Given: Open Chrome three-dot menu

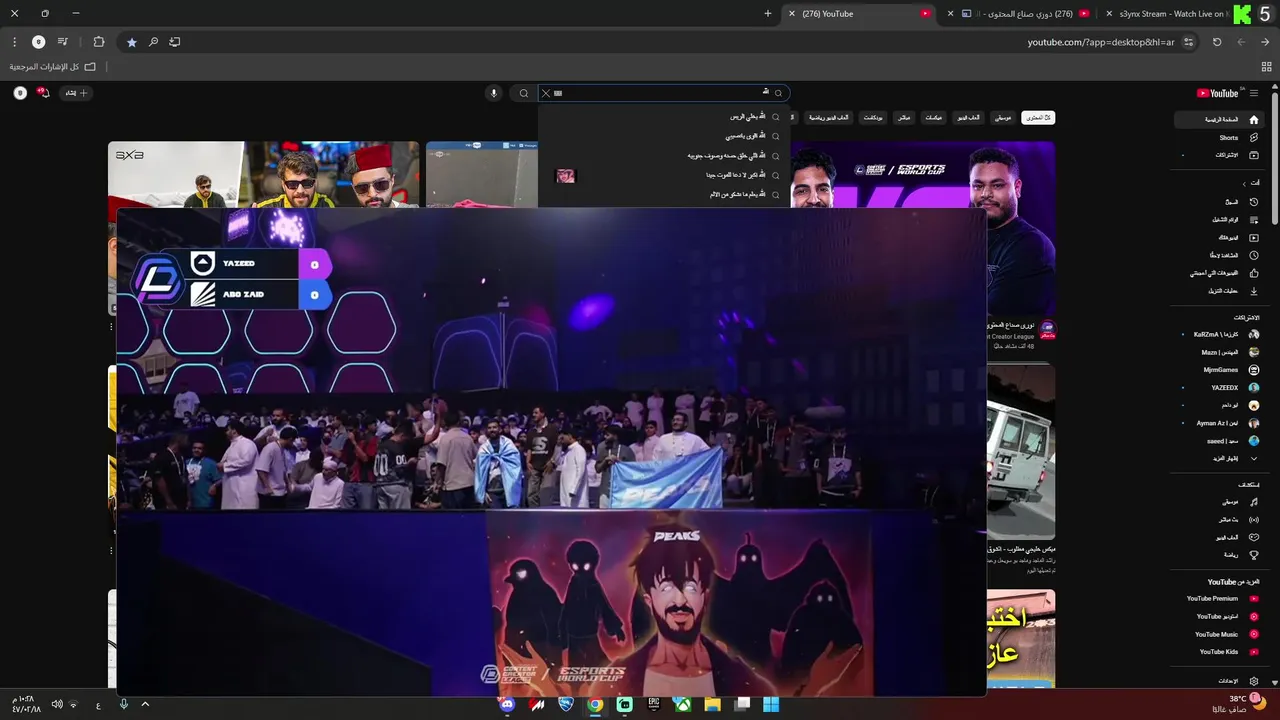Looking at the screenshot, I should [x=14, y=42].
